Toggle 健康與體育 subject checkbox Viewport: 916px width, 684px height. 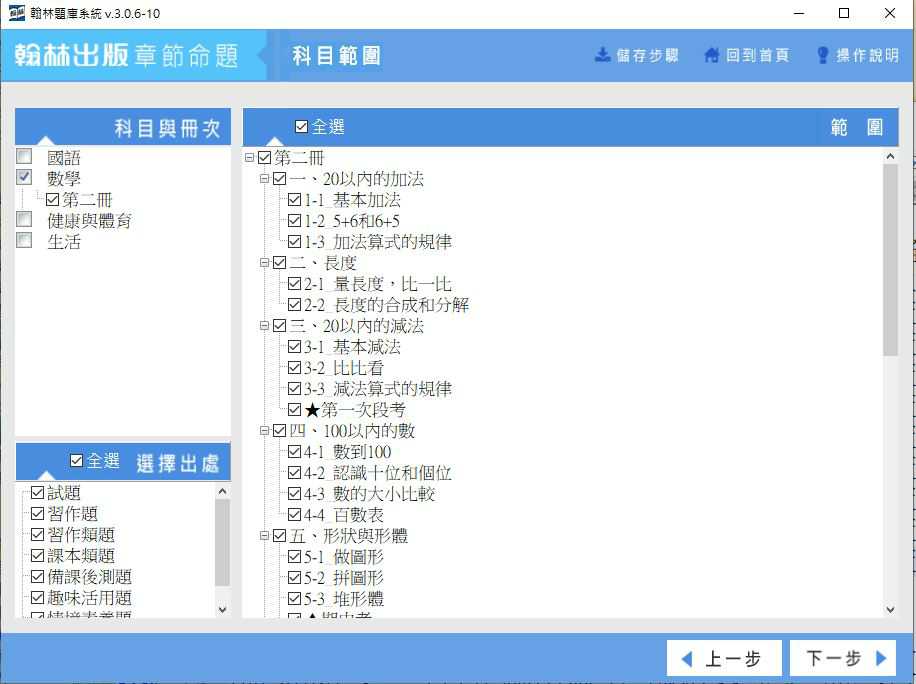24,219
